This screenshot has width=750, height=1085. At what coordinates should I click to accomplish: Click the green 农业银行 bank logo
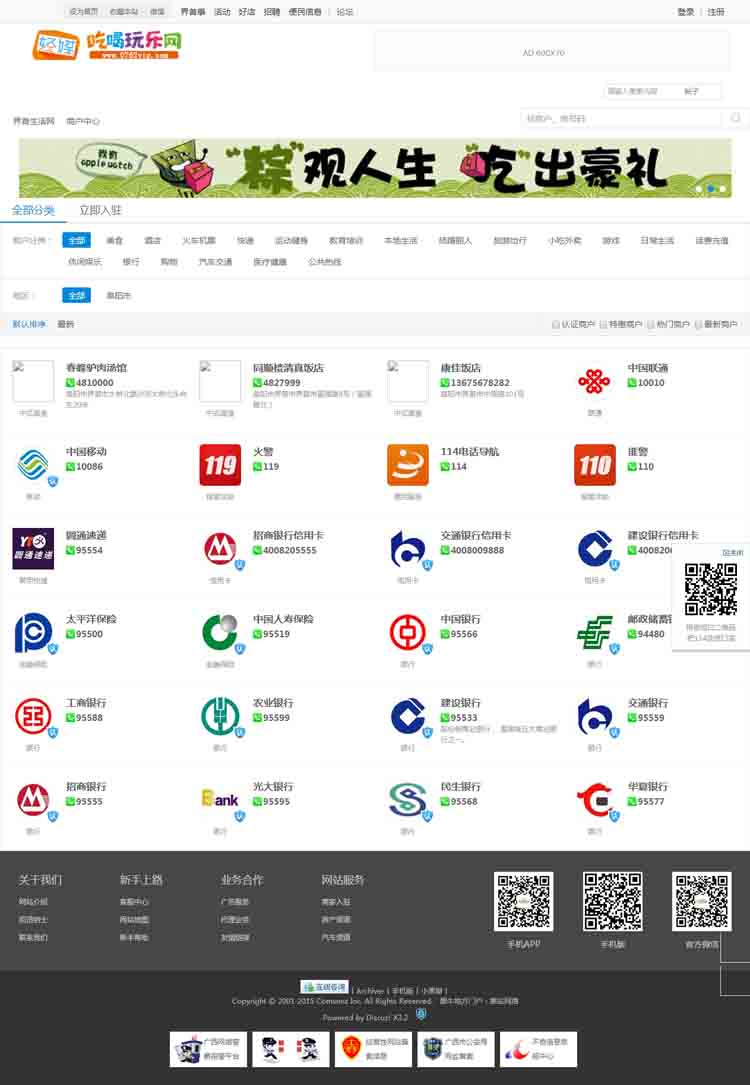(x=220, y=716)
